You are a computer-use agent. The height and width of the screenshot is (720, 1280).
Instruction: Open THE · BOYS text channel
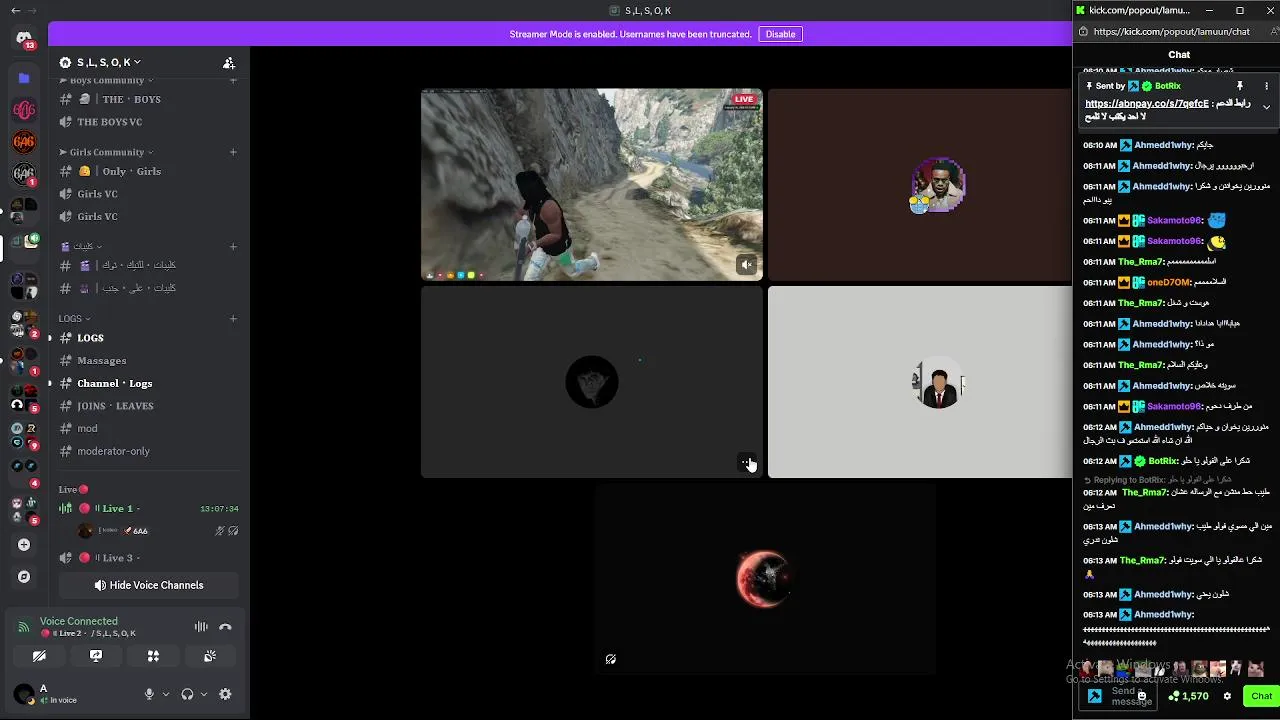tap(148, 99)
